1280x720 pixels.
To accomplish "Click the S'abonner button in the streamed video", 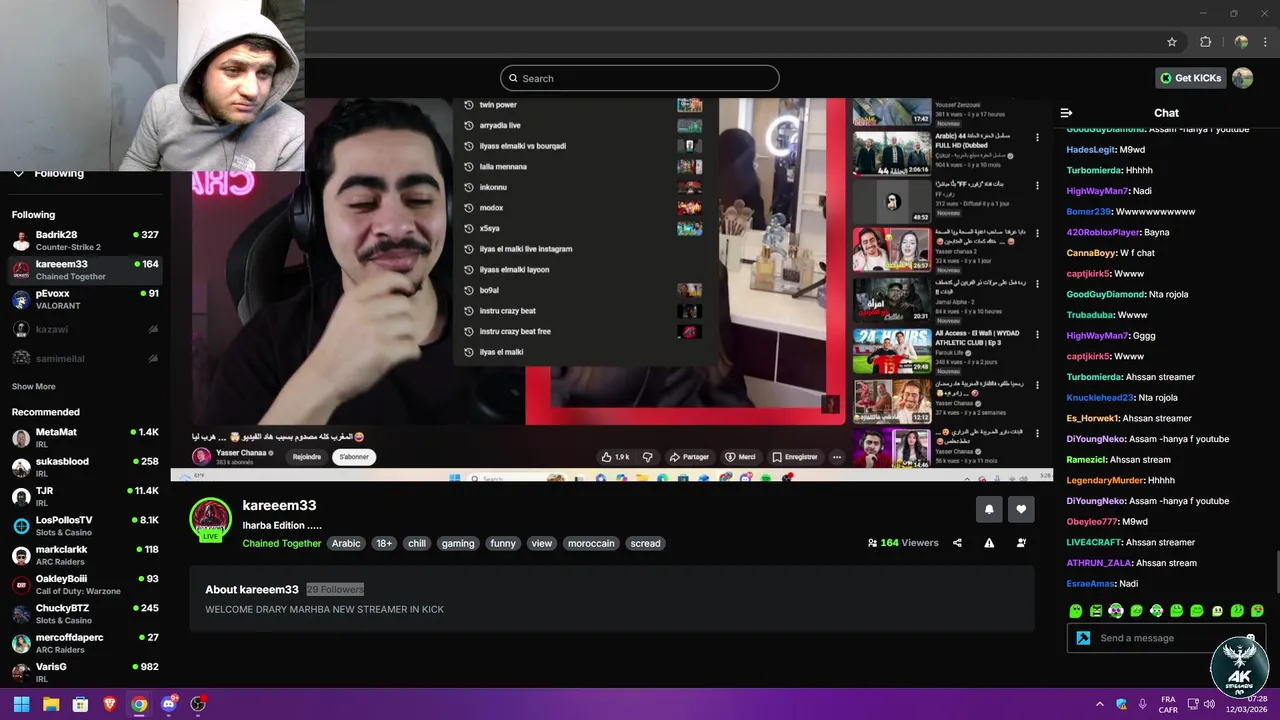I will [354, 456].
